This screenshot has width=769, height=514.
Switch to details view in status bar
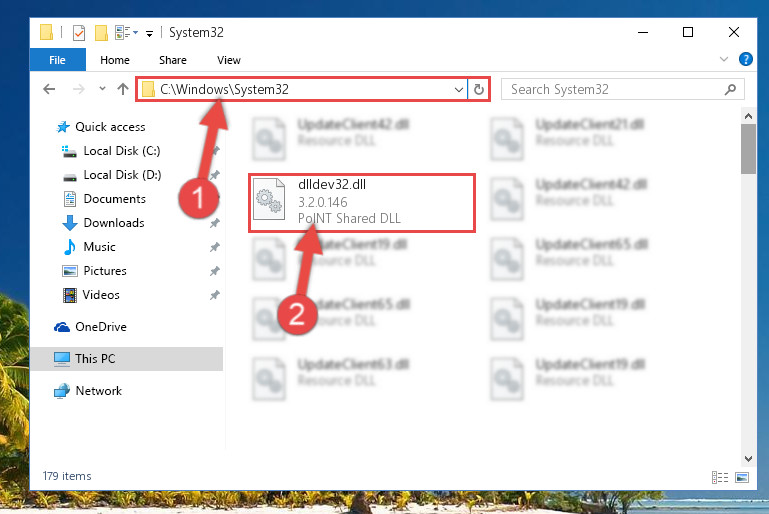720,477
